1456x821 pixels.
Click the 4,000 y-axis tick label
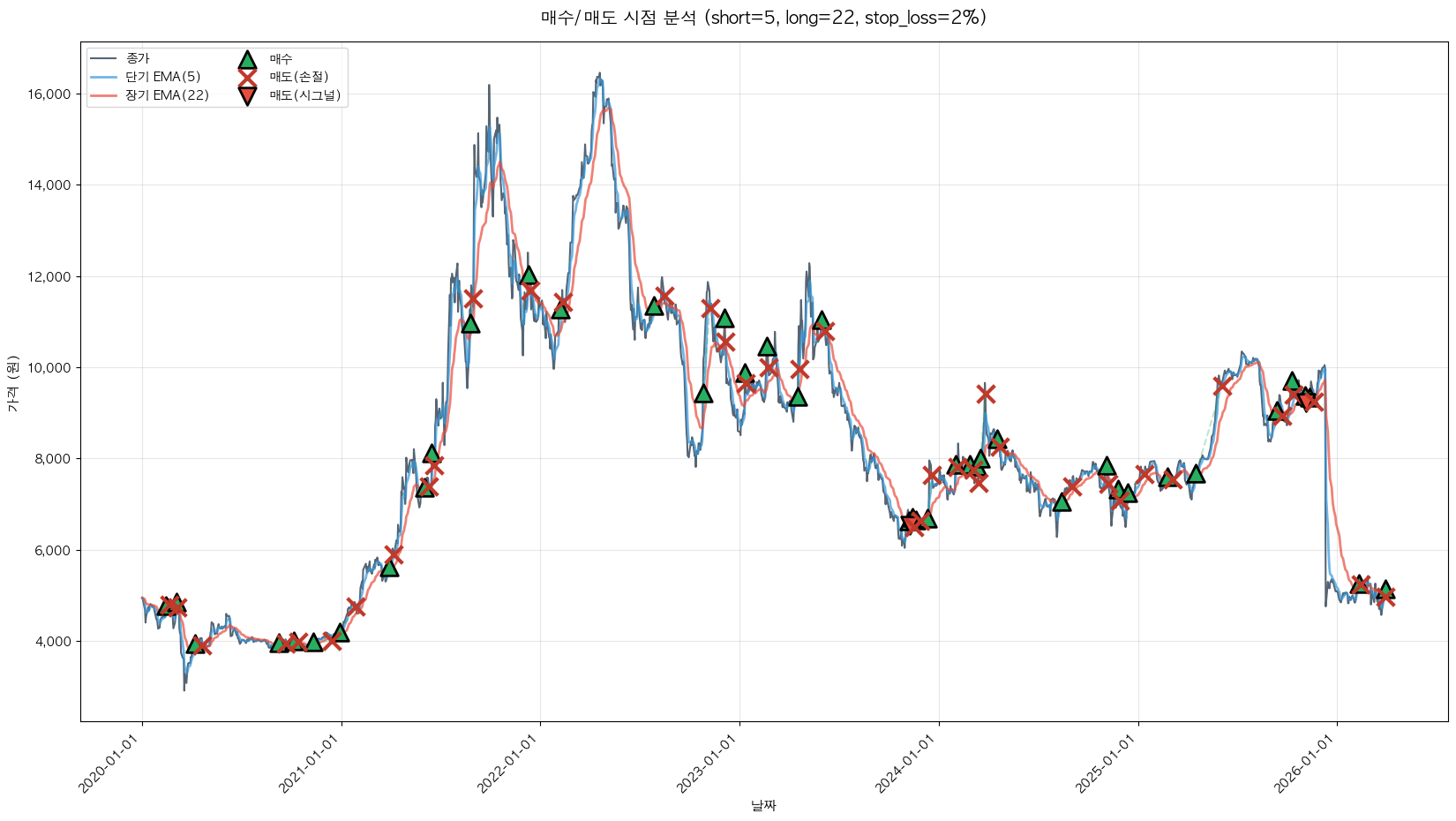[53, 642]
